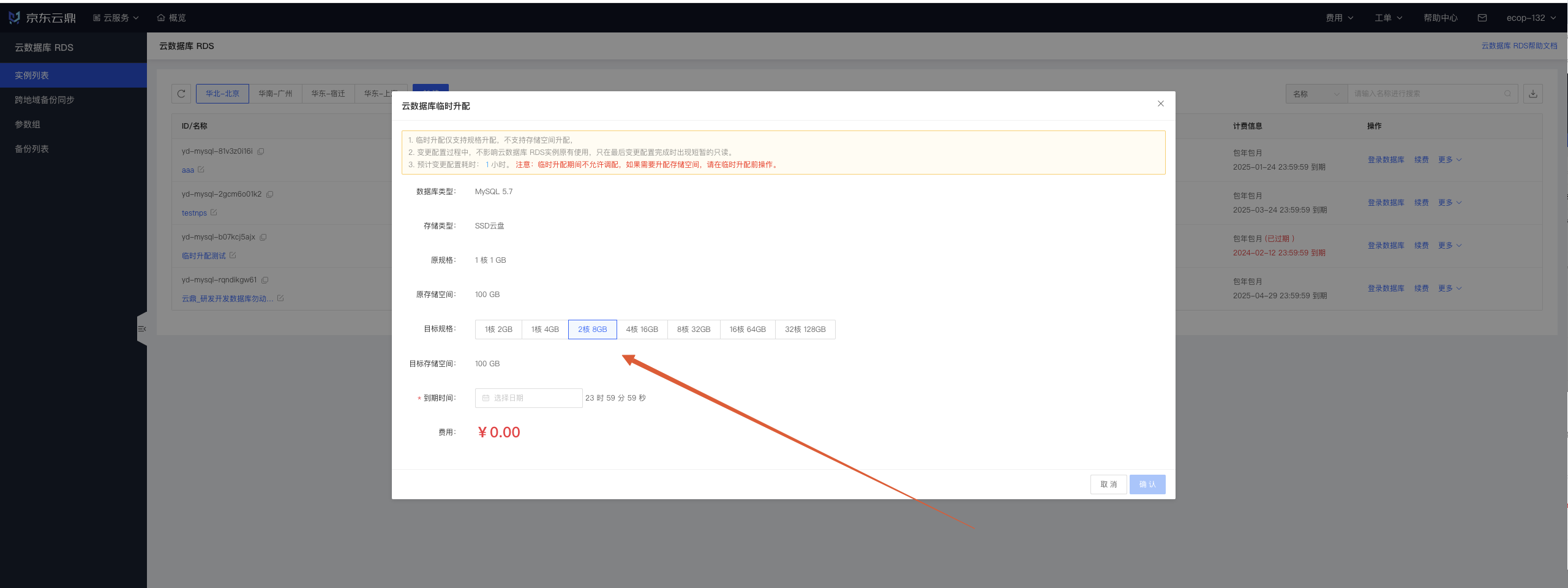Pick the 32核 128GB target spec

[805, 330]
